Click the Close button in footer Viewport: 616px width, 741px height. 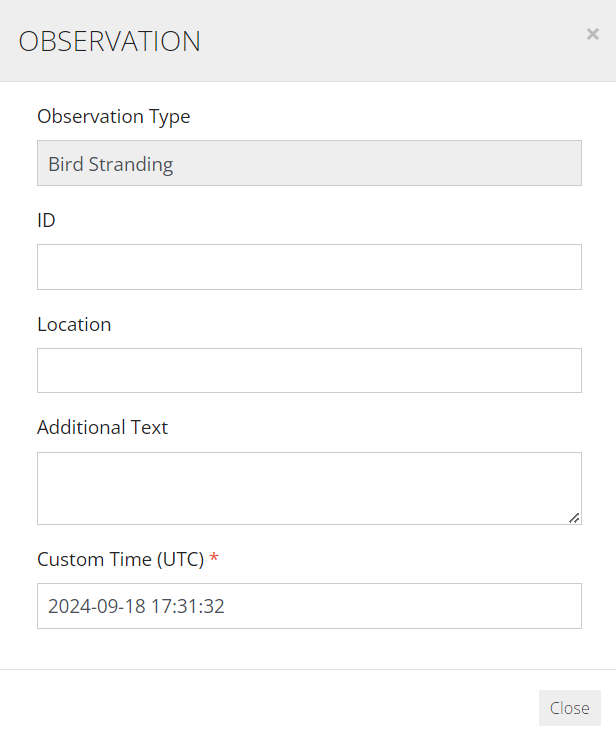[570, 707]
